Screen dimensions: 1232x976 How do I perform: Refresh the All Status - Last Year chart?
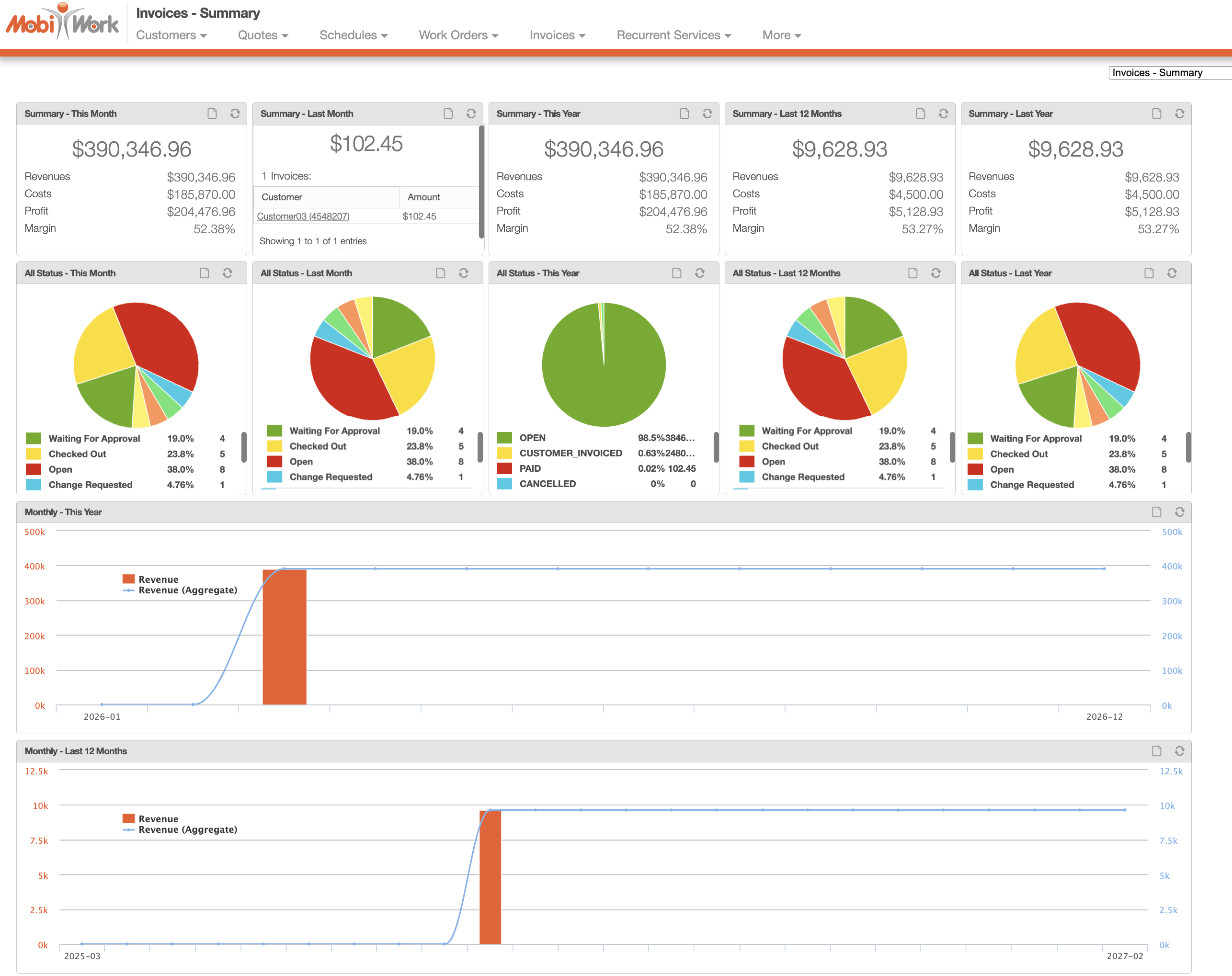click(x=1172, y=273)
